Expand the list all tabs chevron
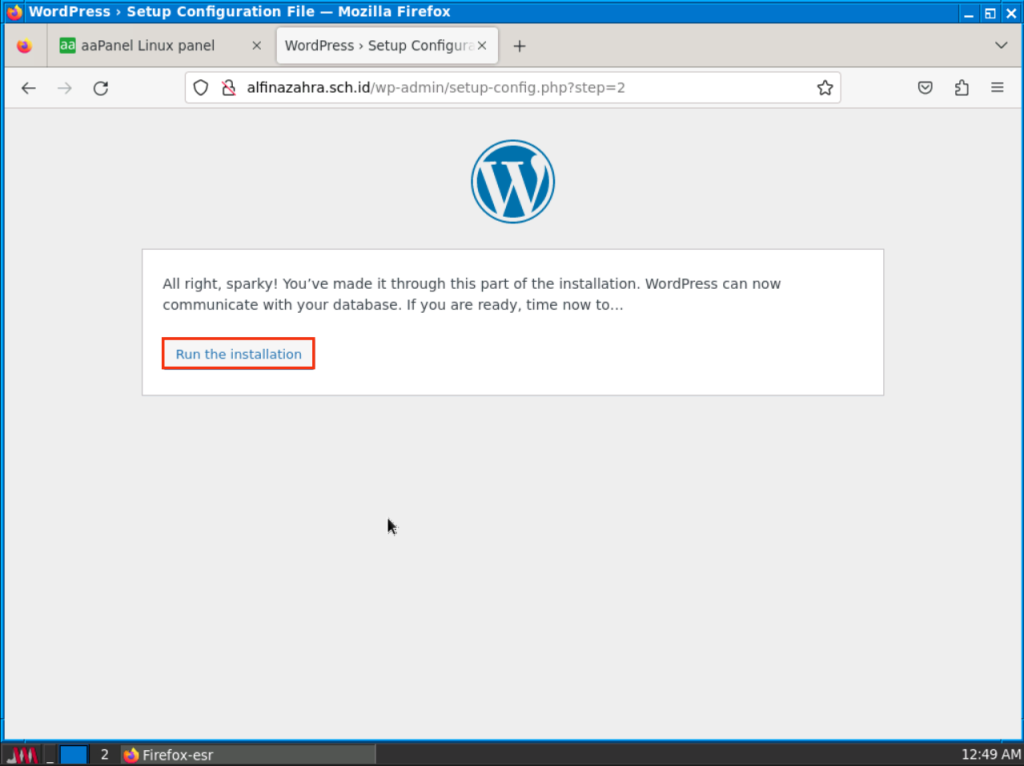Screen dimensions: 1024x766 coord(1001,46)
